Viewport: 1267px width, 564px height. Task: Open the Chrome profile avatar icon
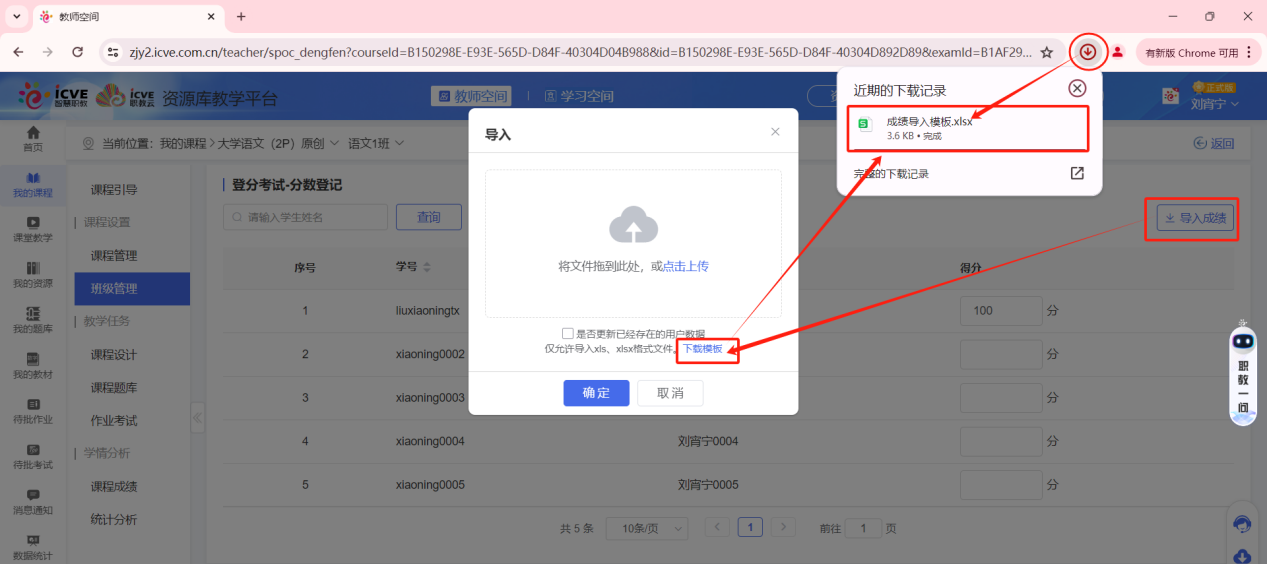point(1117,52)
